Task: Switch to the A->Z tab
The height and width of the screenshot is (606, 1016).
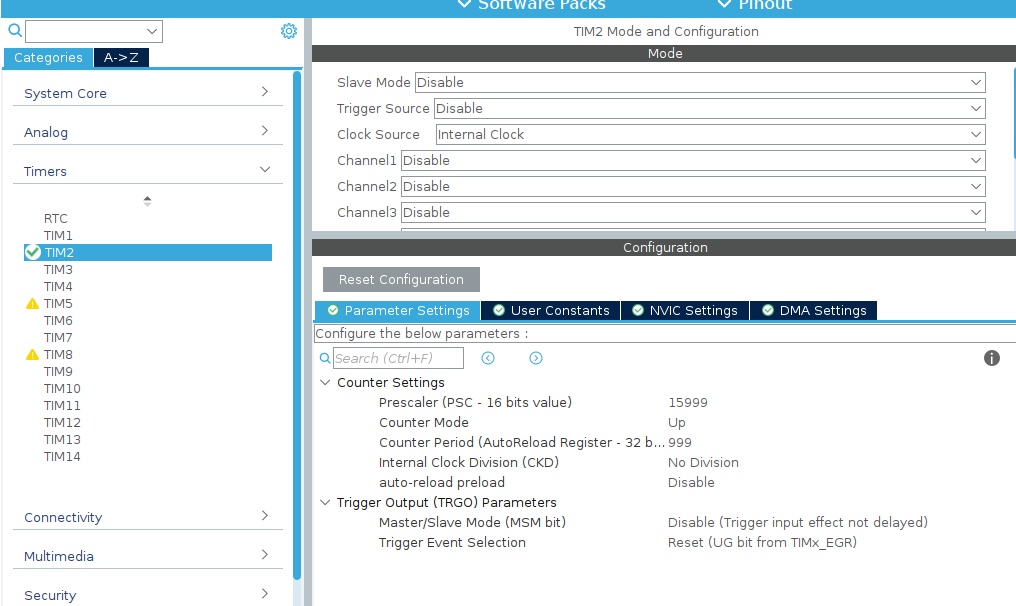Action: pyautogui.click(x=121, y=58)
